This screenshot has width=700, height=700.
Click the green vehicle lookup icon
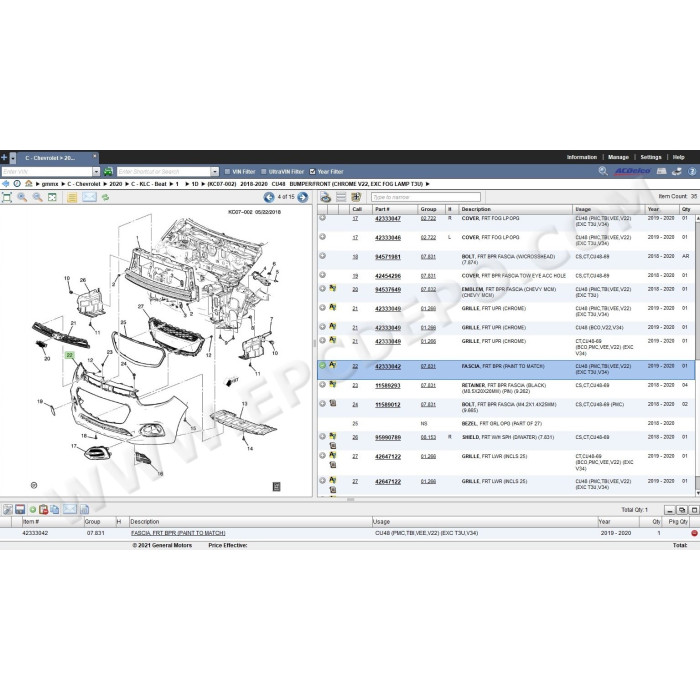point(108,171)
